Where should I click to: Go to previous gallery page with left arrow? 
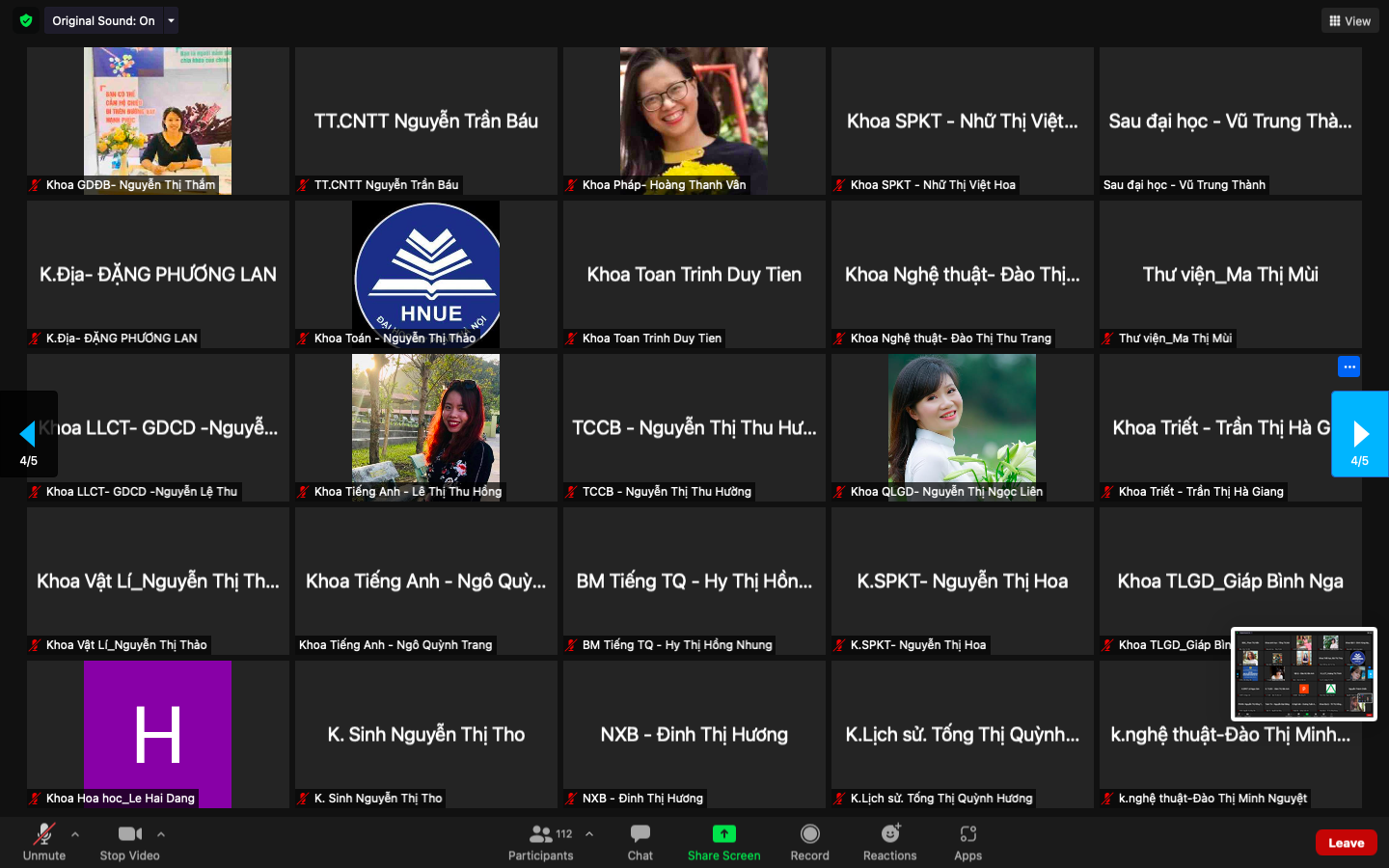tap(28, 434)
